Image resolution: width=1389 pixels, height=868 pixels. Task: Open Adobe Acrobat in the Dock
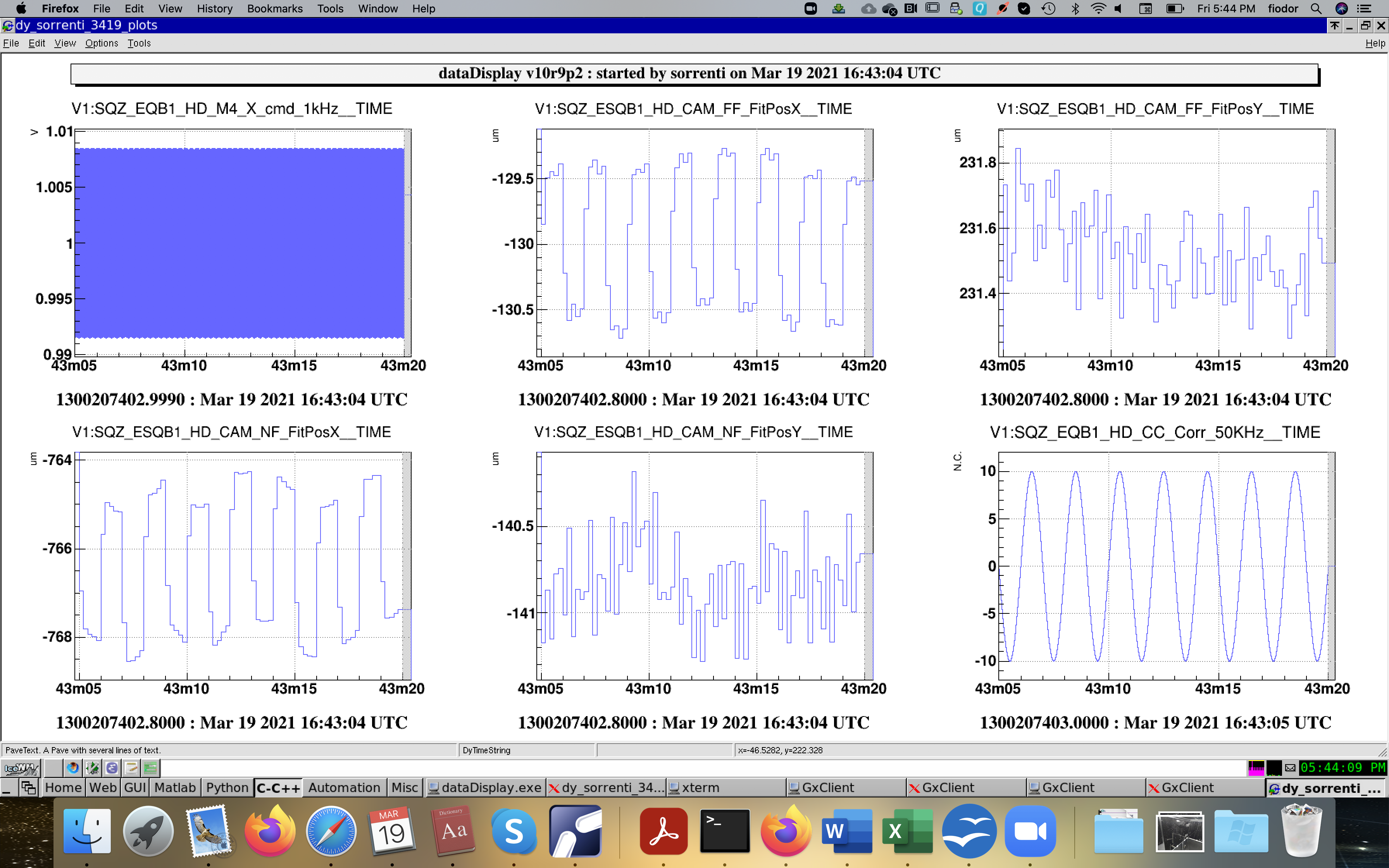point(663,831)
